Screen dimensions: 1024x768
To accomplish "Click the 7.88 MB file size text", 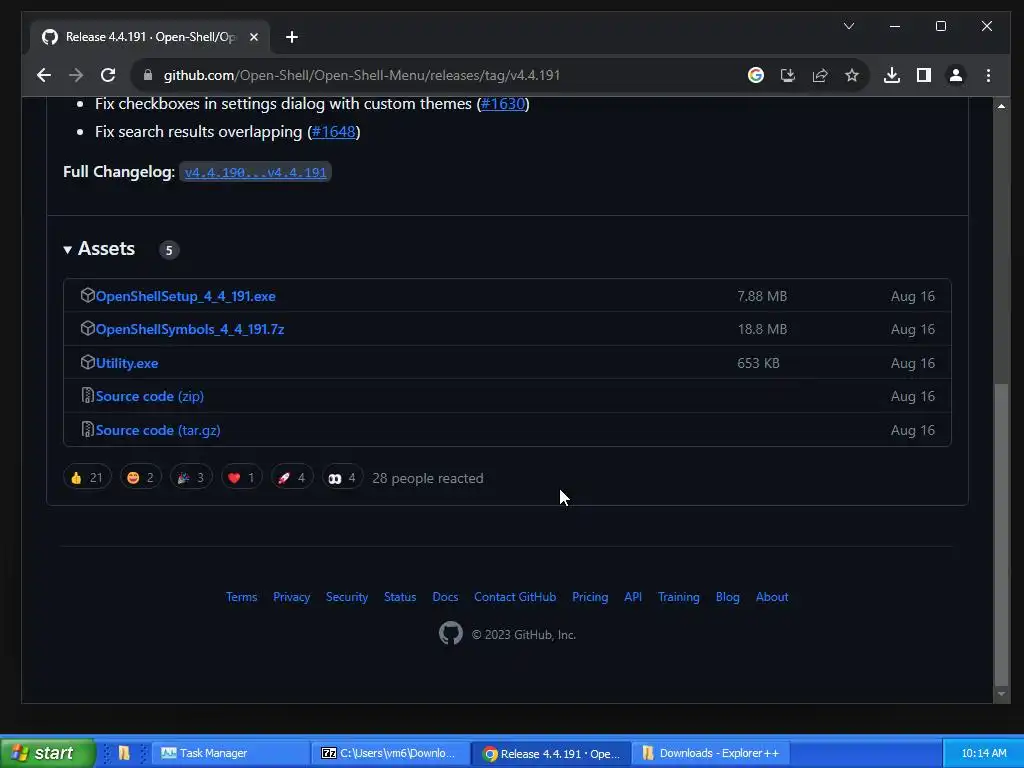I will [x=762, y=296].
